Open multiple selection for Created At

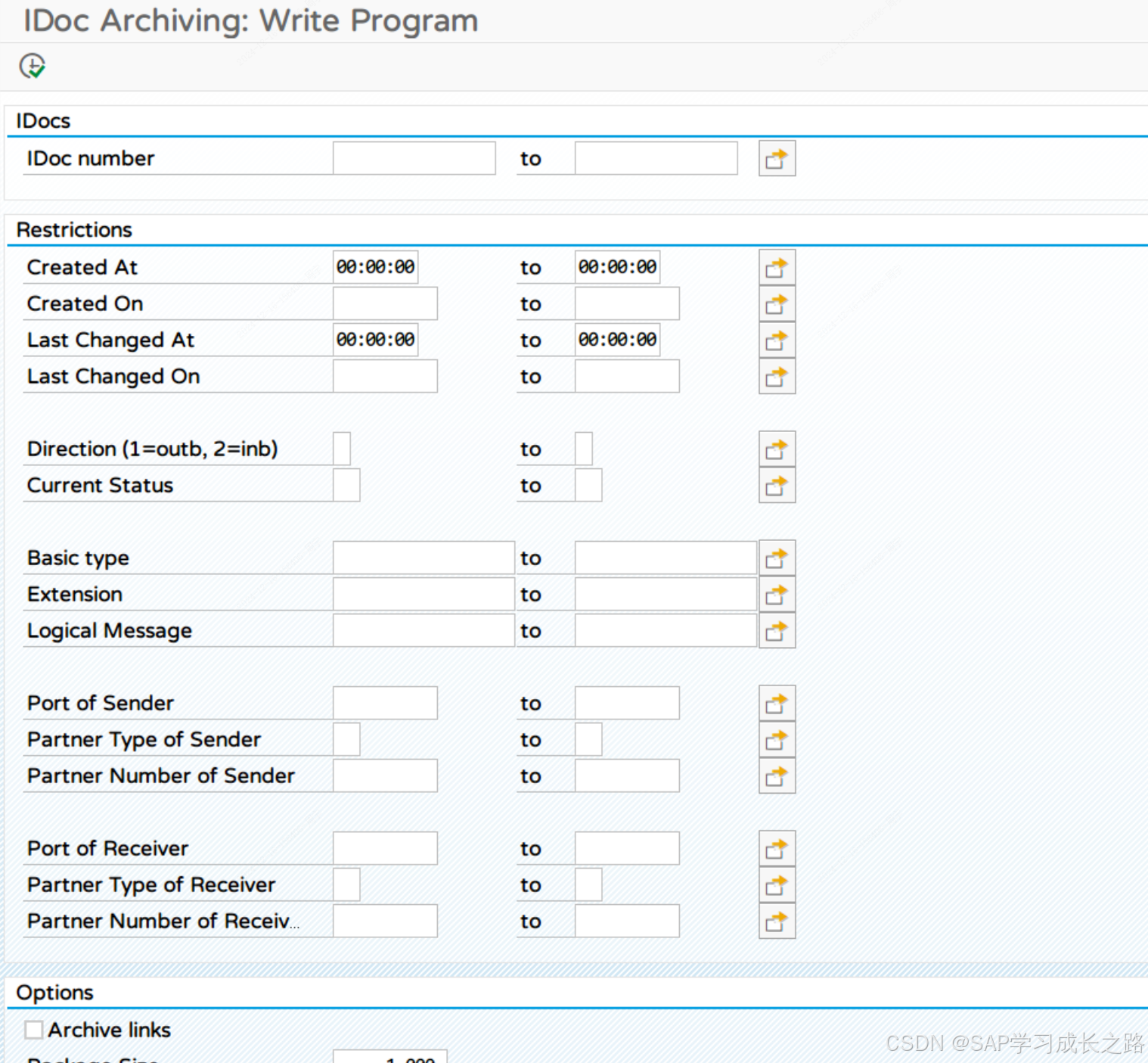pyautogui.click(x=777, y=266)
